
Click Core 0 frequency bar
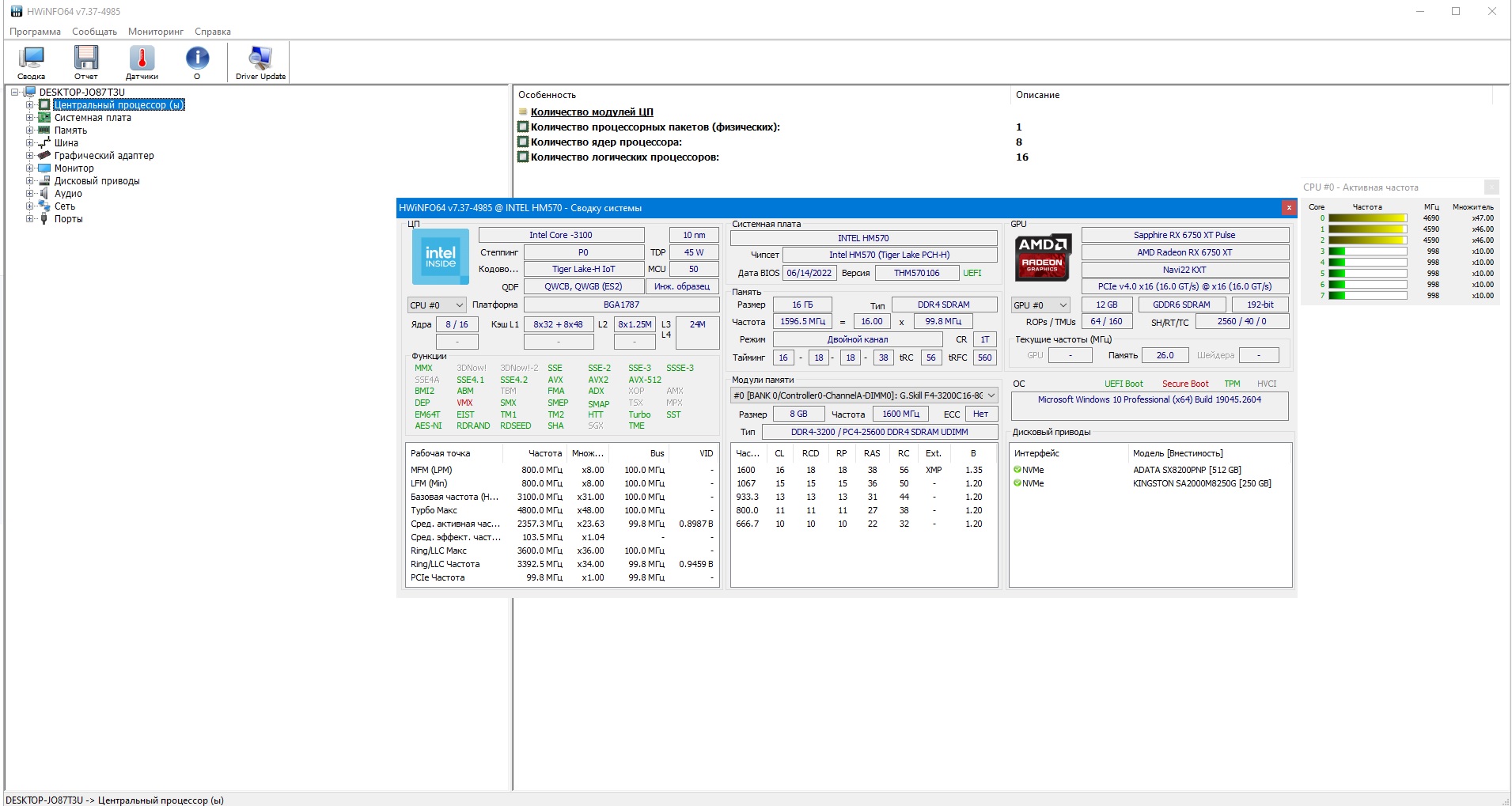[x=1367, y=218]
